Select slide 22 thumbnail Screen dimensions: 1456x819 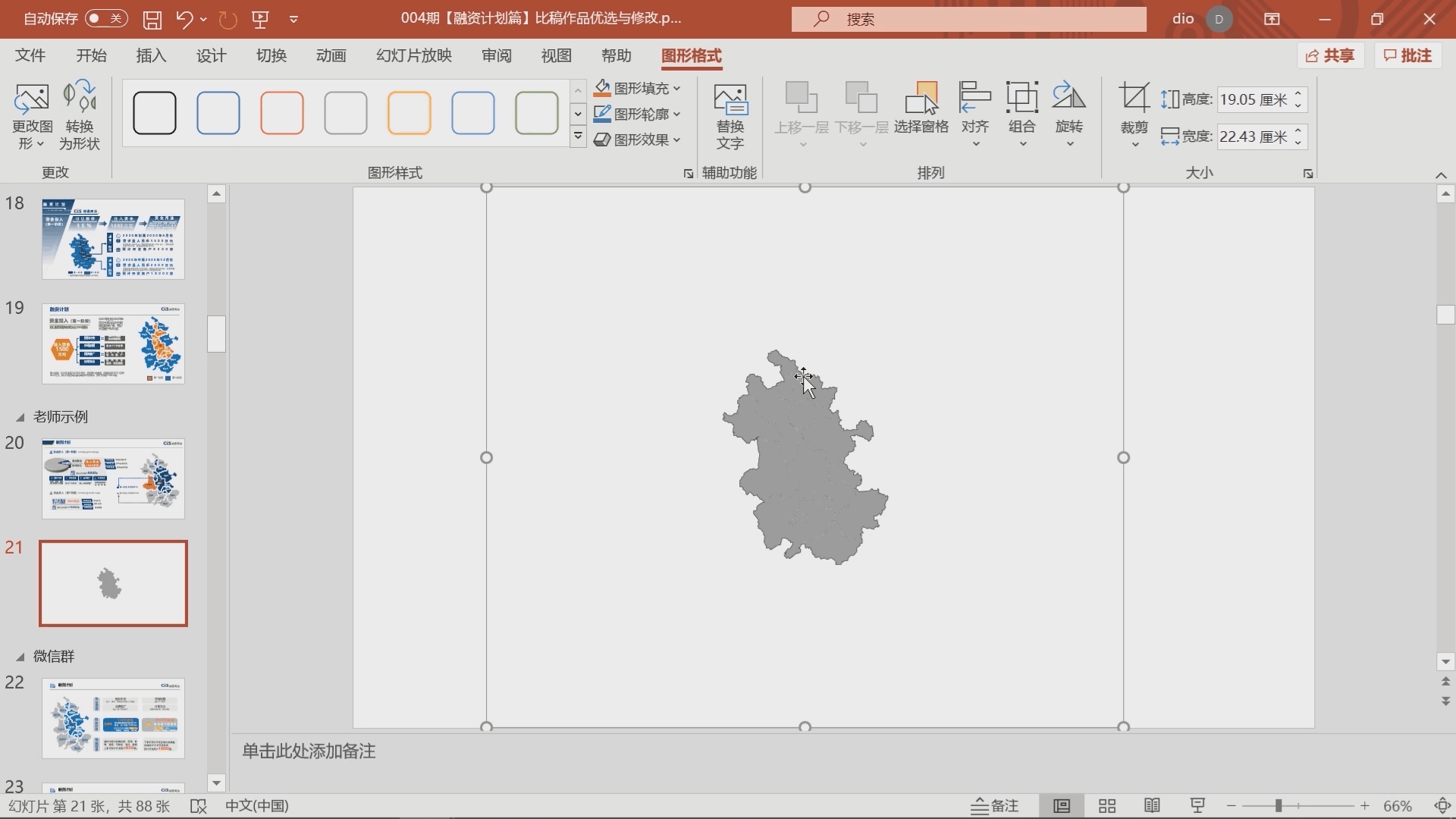click(113, 718)
